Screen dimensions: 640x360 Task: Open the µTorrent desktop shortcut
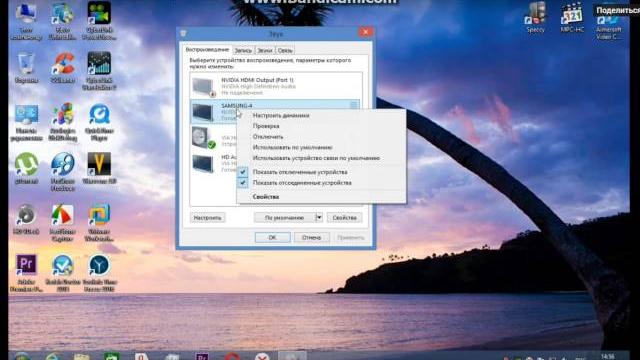click(26, 167)
